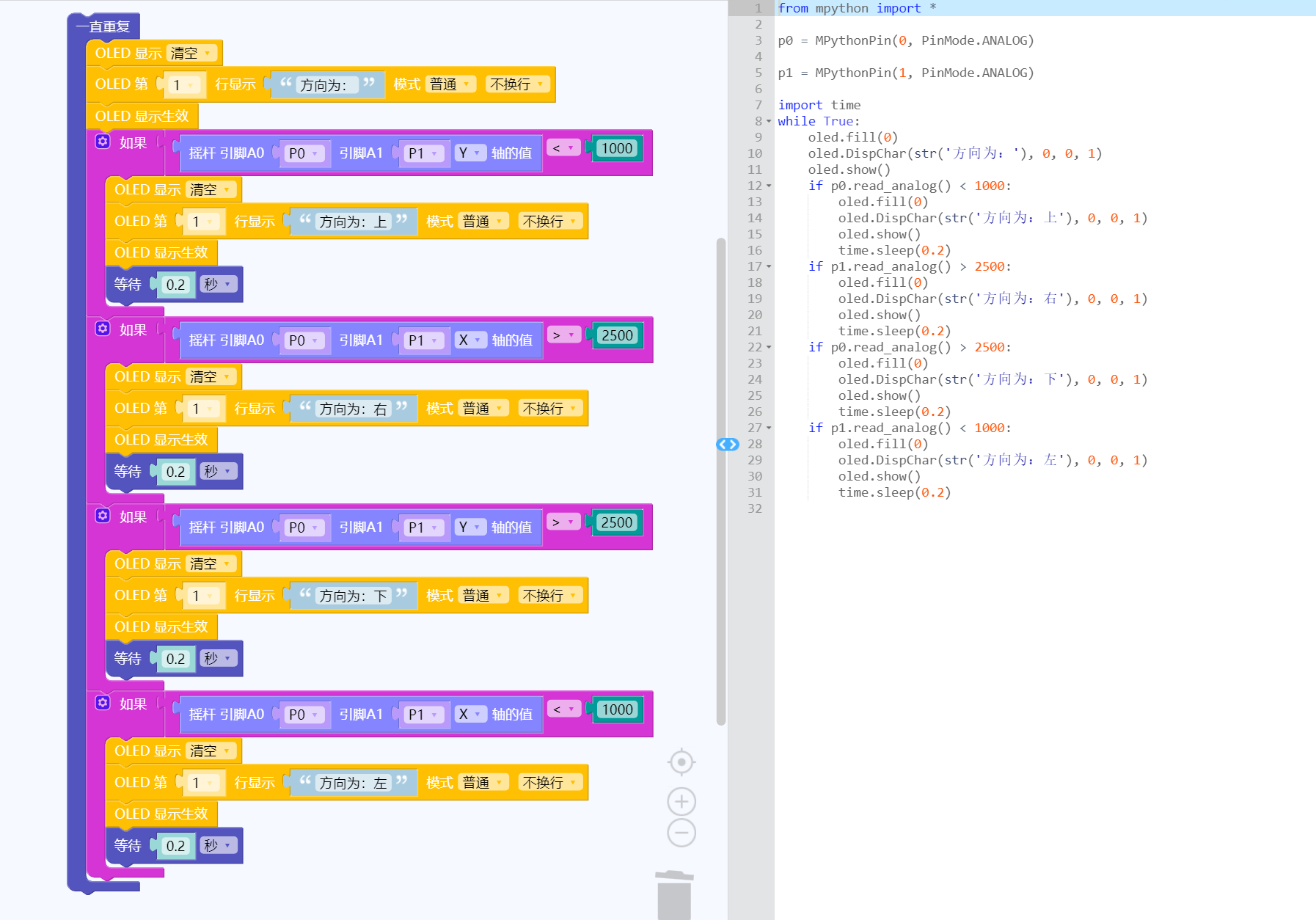Click the center workspace crosshair icon
1316x920 pixels.
click(x=681, y=762)
